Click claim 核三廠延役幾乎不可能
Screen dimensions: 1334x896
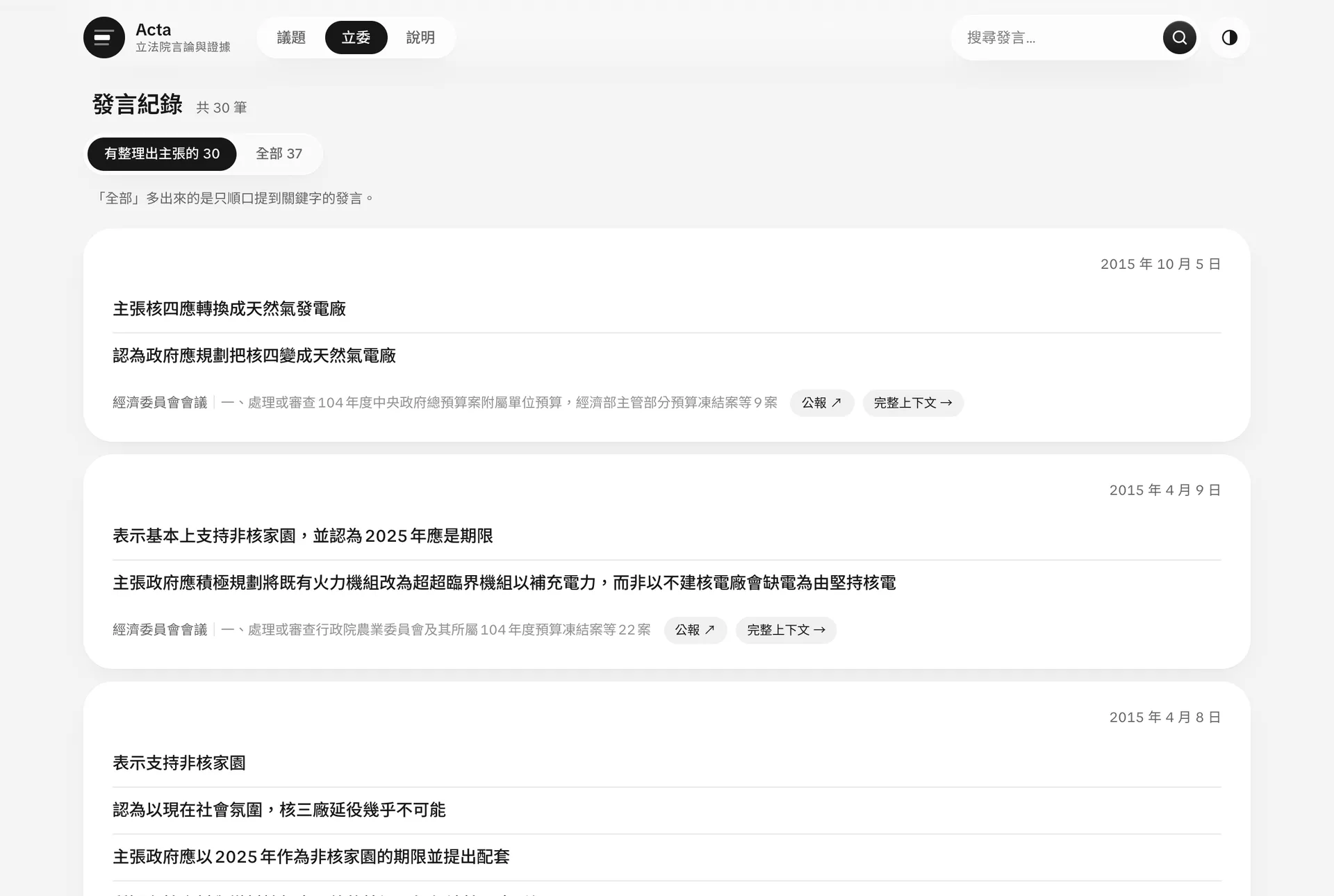tap(279, 810)
